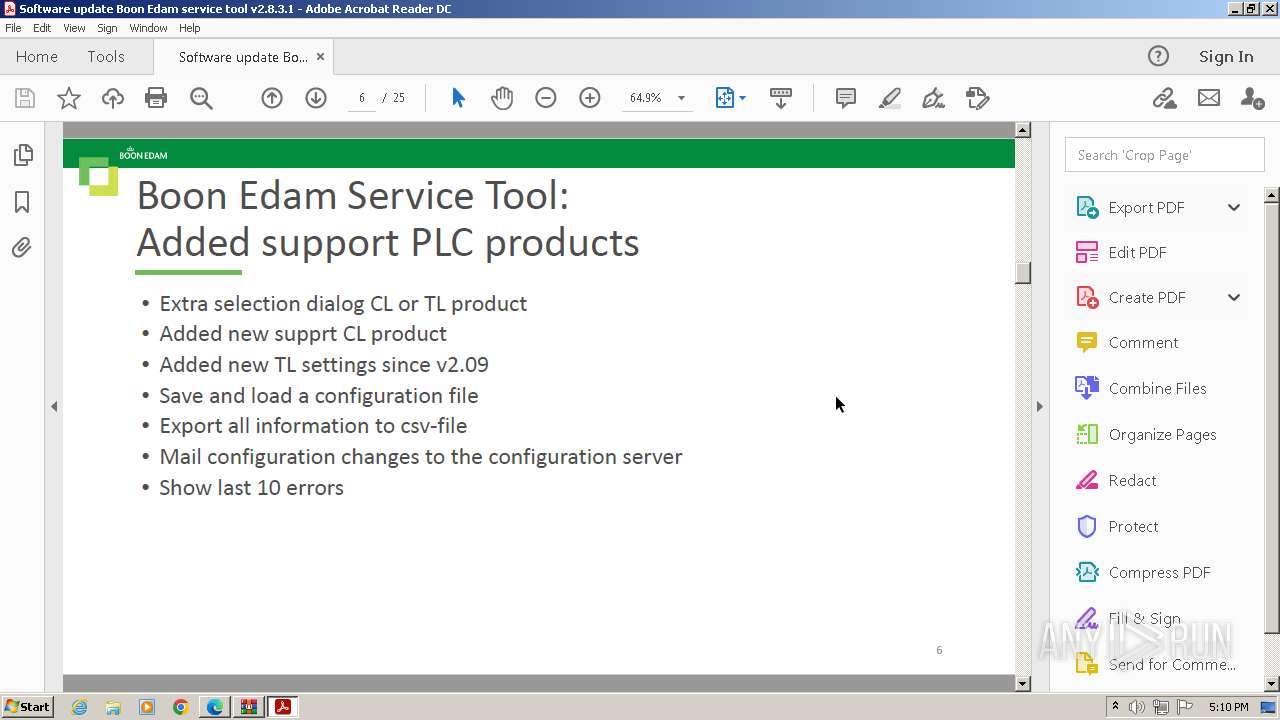This screenshot has width=1280, height=720.
Task: Expand the left navigation pane
Action: pos(54,406)
